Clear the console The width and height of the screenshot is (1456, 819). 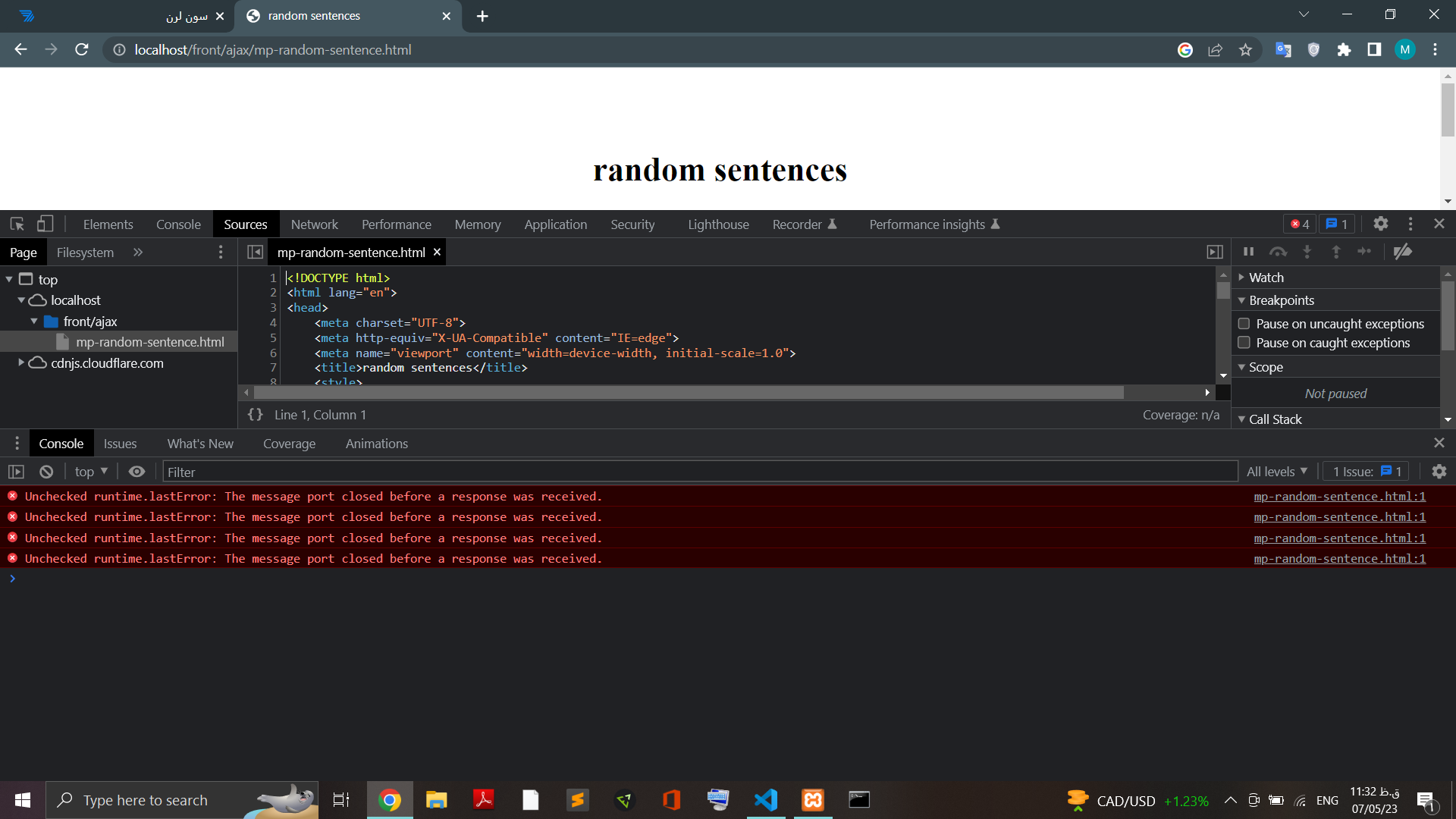[46, 472]
